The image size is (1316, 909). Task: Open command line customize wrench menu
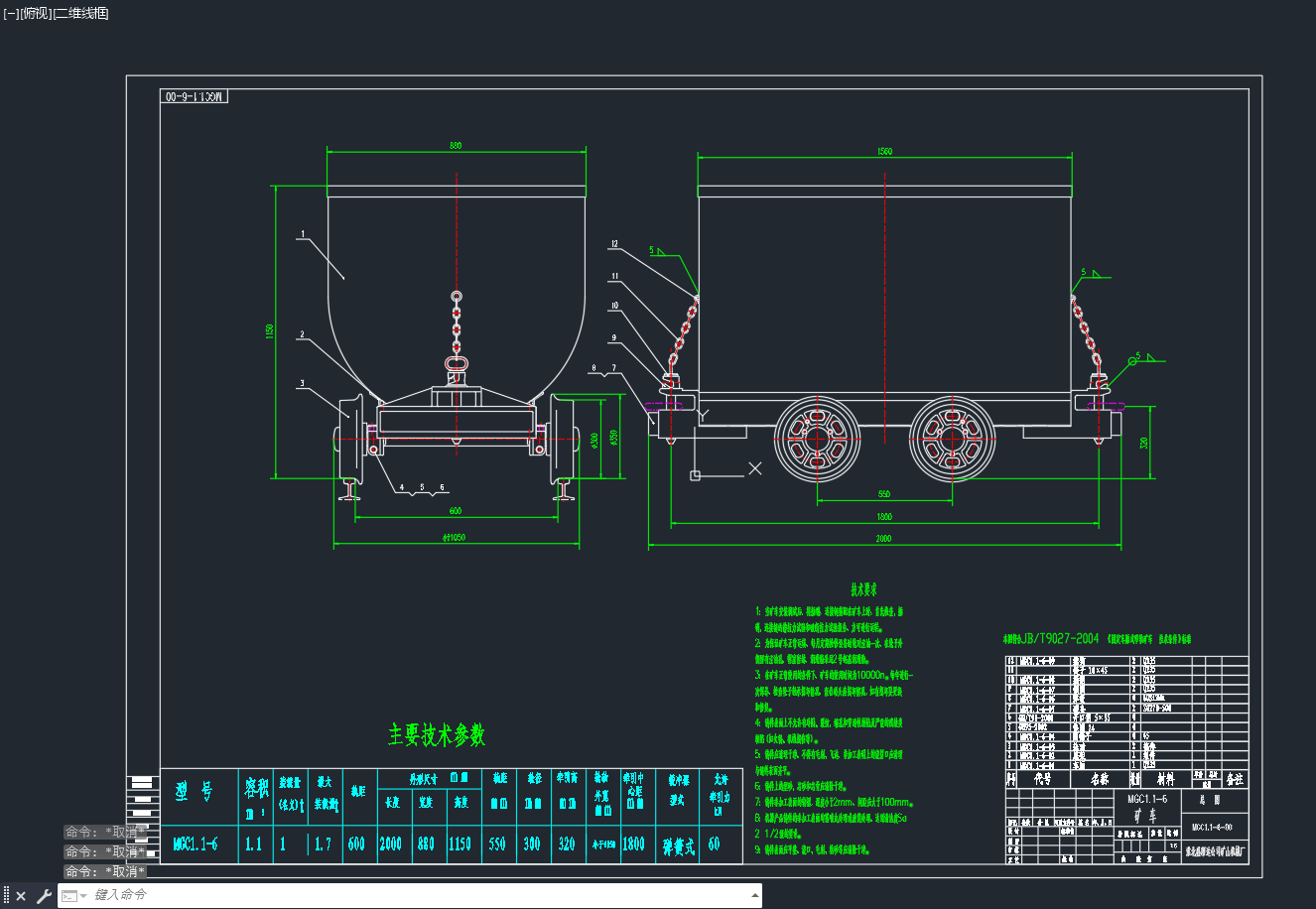pos(44,896)
